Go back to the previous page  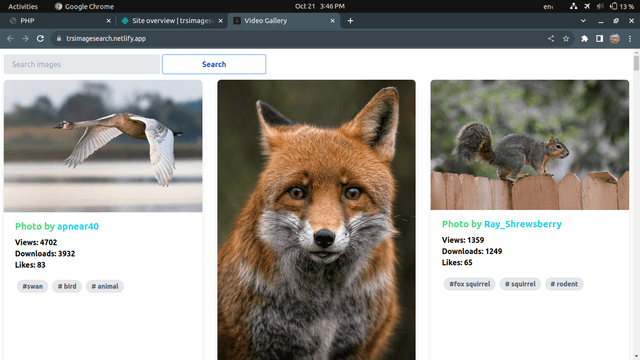(10, 38)
